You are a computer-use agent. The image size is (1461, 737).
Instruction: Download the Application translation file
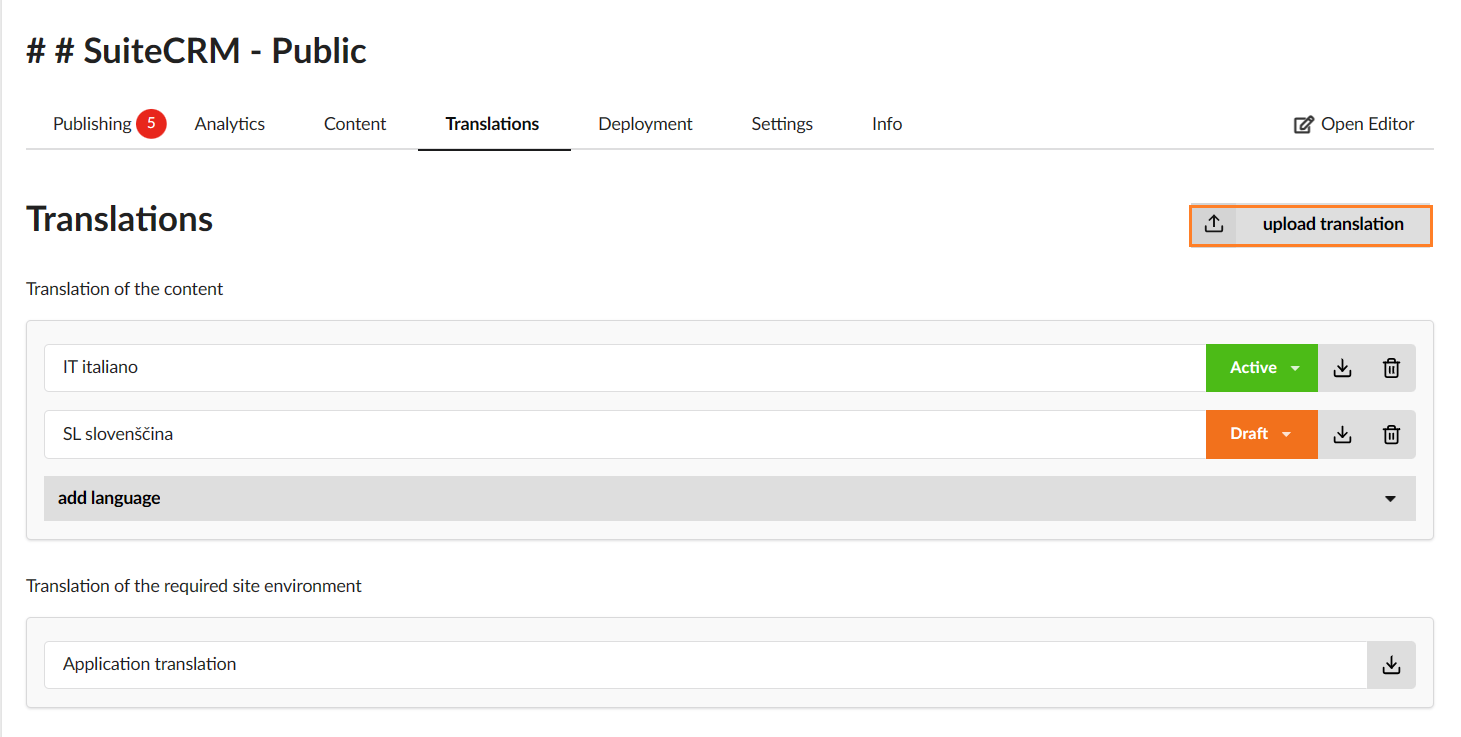click(x=1391, y=665)
